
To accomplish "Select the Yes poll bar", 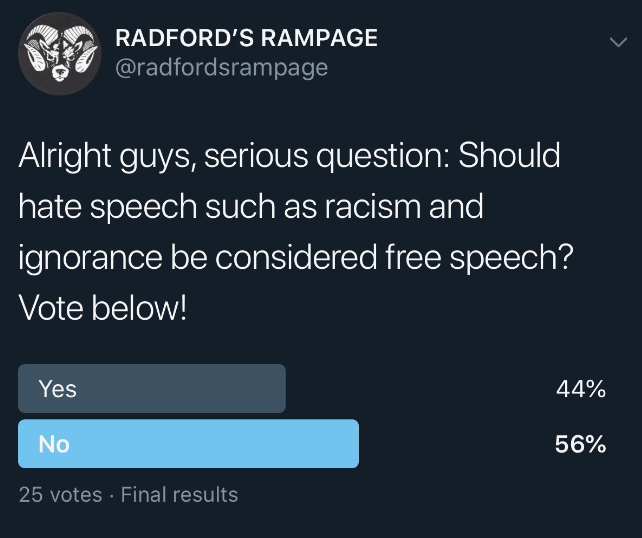I will [152, 388].
